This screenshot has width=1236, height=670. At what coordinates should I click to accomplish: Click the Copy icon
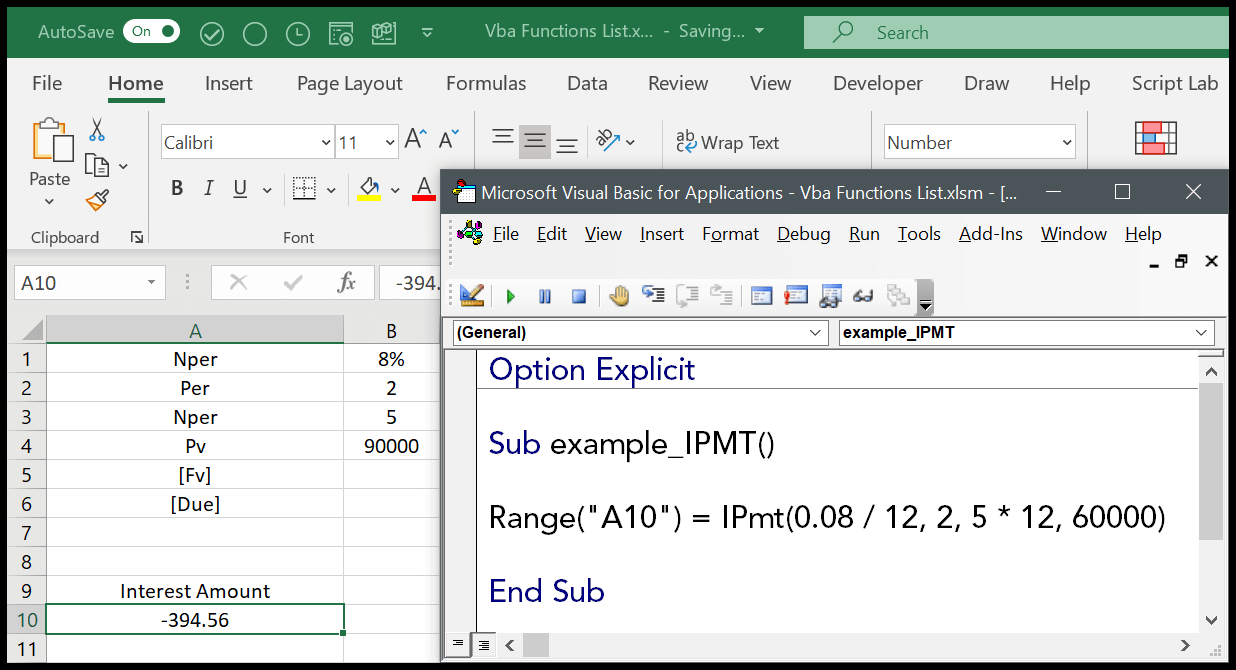pos(97,165)
